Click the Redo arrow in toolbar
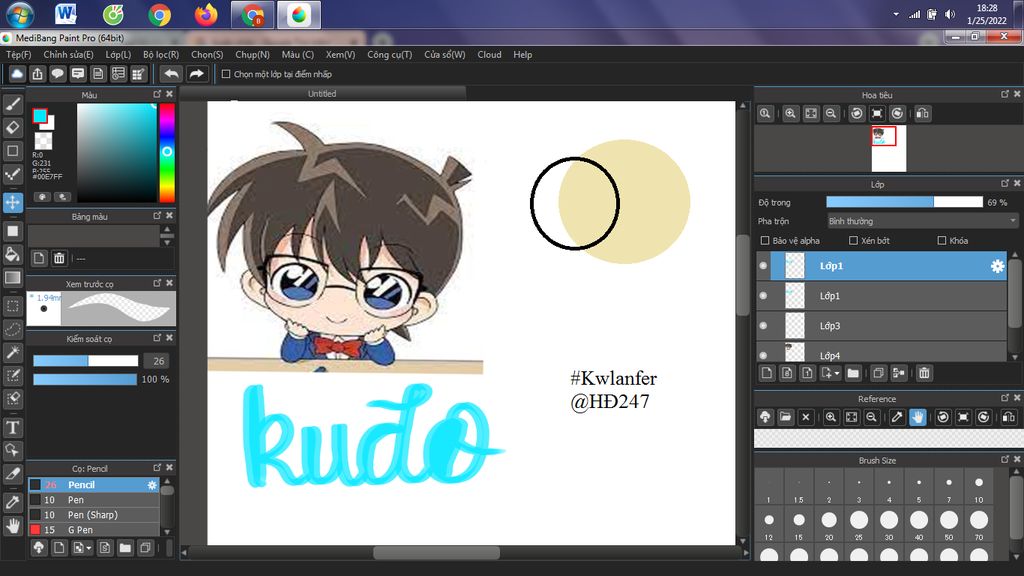Viewport: 1024px width, 576px height. coord(196,74)
